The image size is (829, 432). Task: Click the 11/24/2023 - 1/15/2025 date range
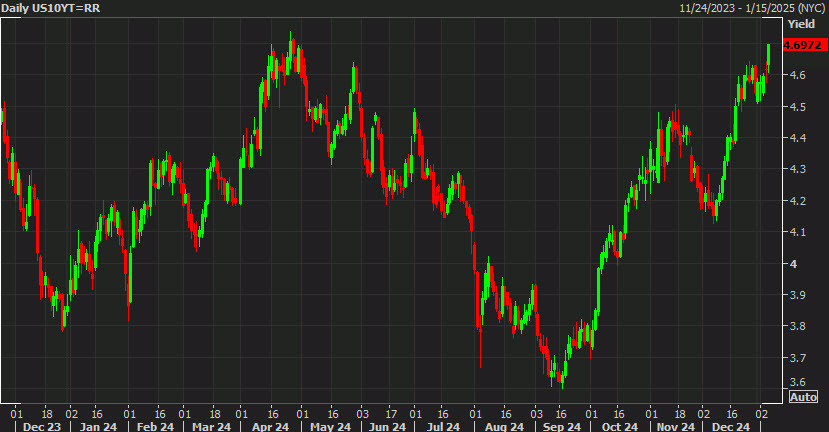tap(752, 8)
